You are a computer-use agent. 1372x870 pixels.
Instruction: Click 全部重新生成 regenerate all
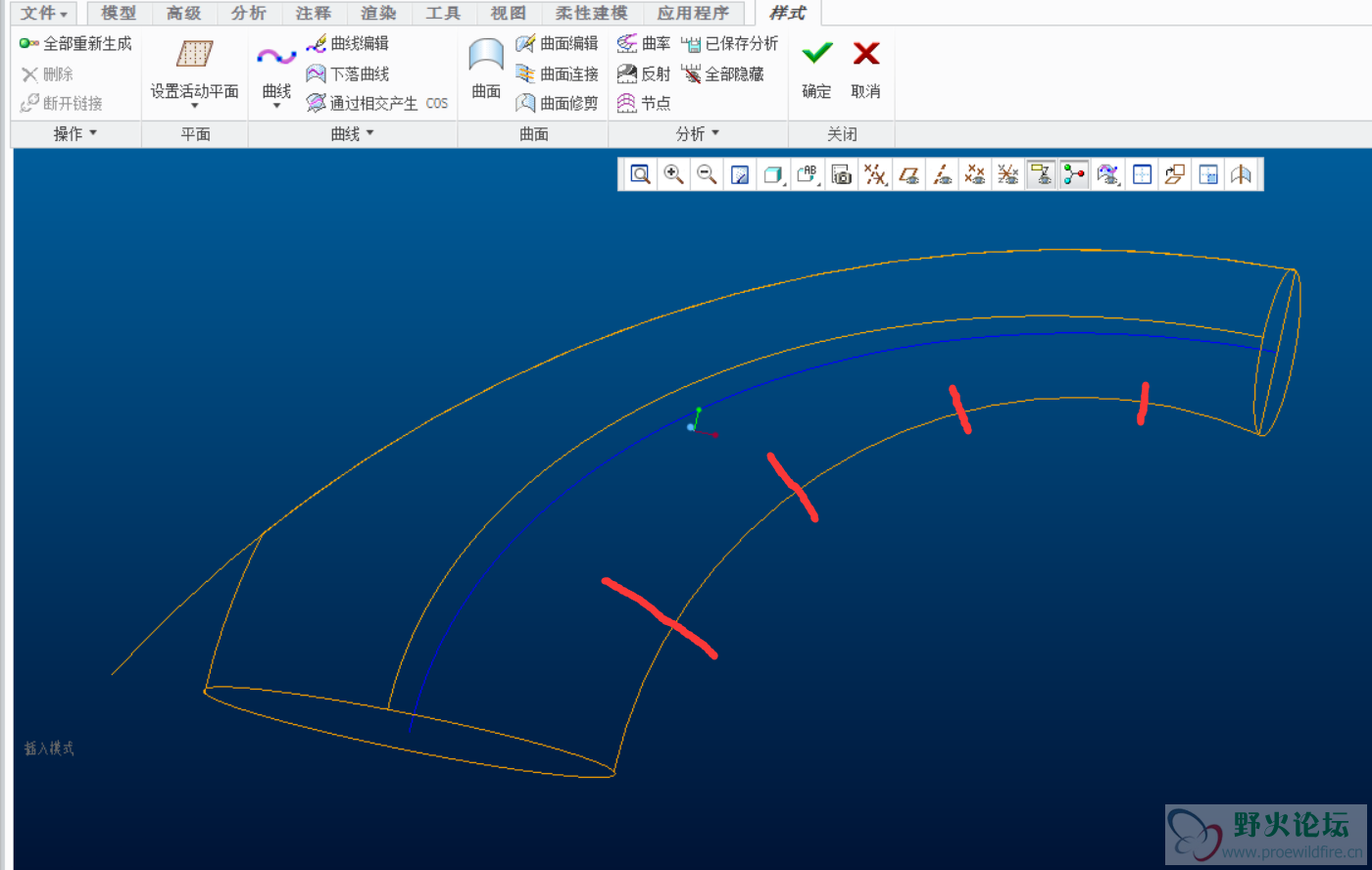[x=75, y=43]
